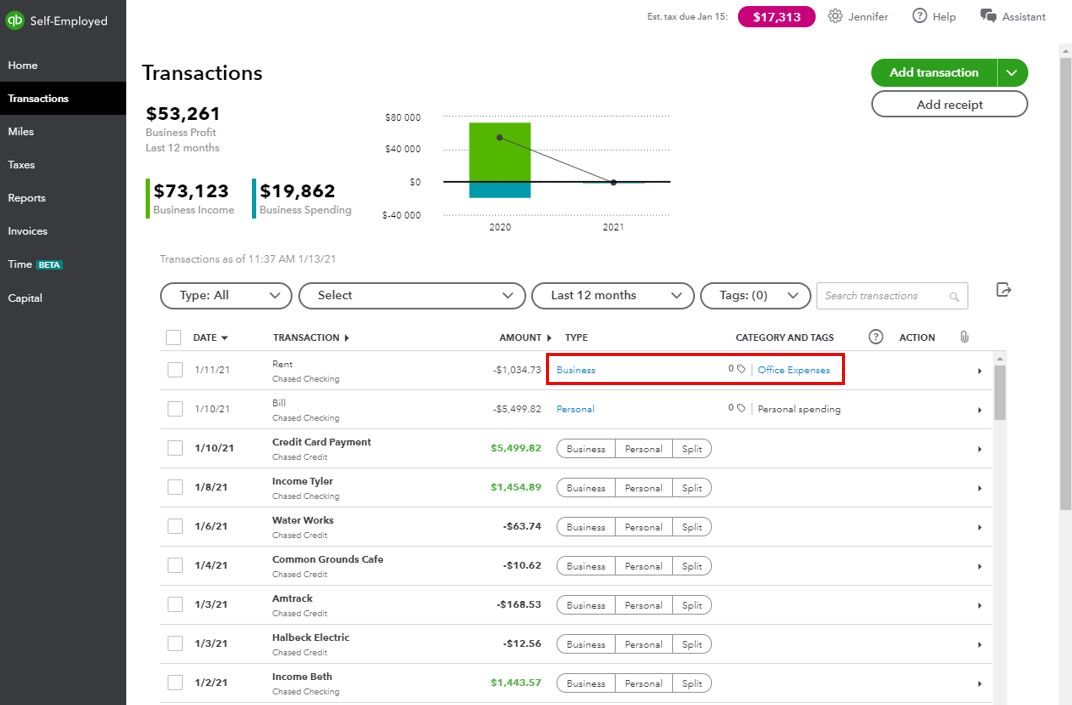Click Amount column header arrow

click(548, 338)
